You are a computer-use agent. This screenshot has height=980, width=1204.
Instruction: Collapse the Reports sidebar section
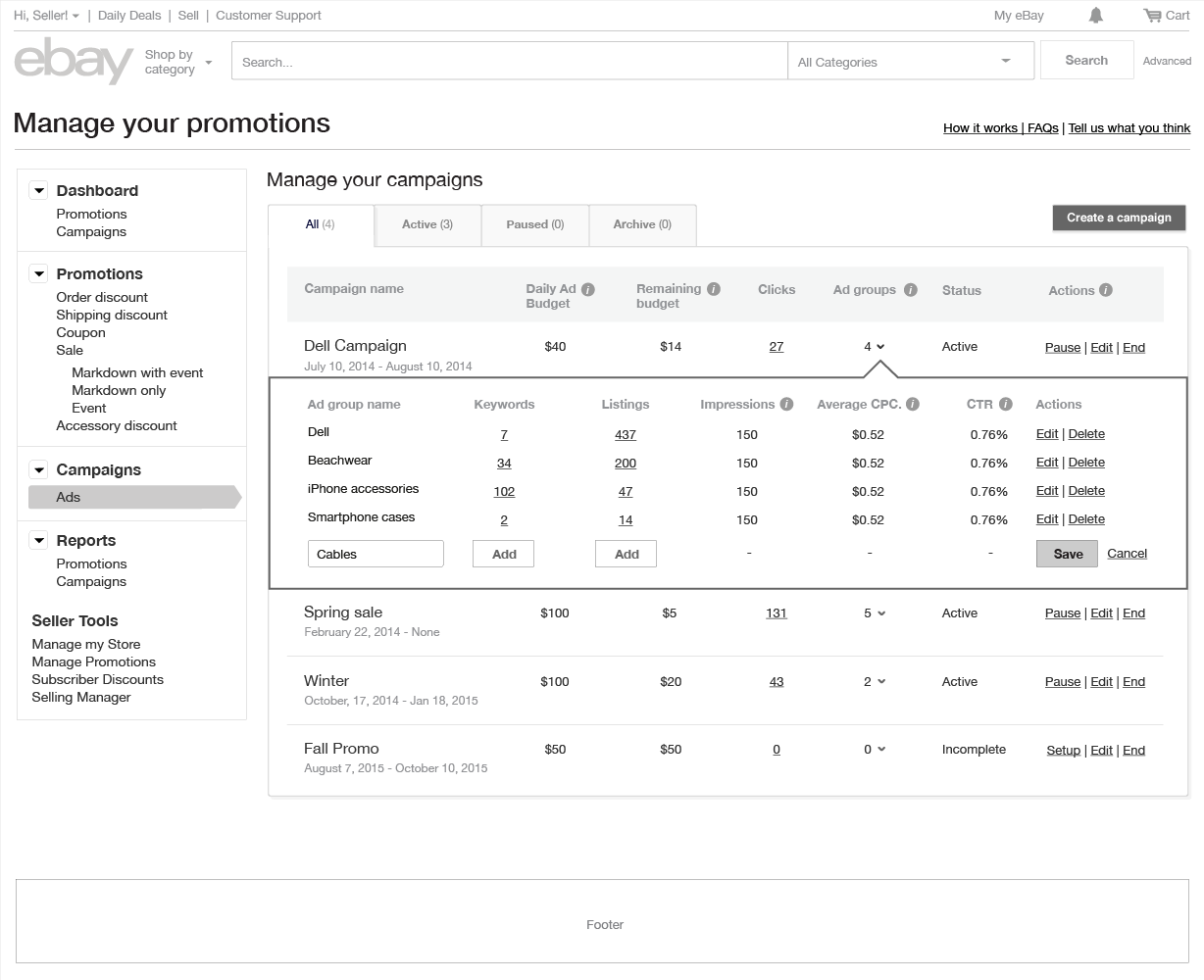[x=39, y=540]
